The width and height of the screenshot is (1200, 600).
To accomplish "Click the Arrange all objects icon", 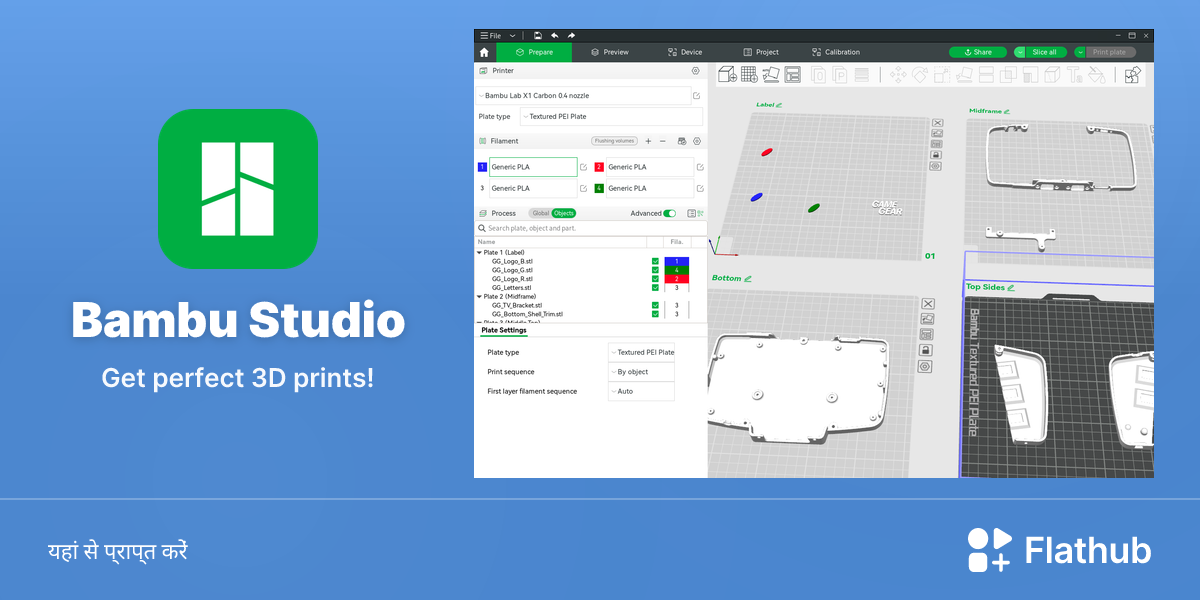I will [x=793, y=75].
